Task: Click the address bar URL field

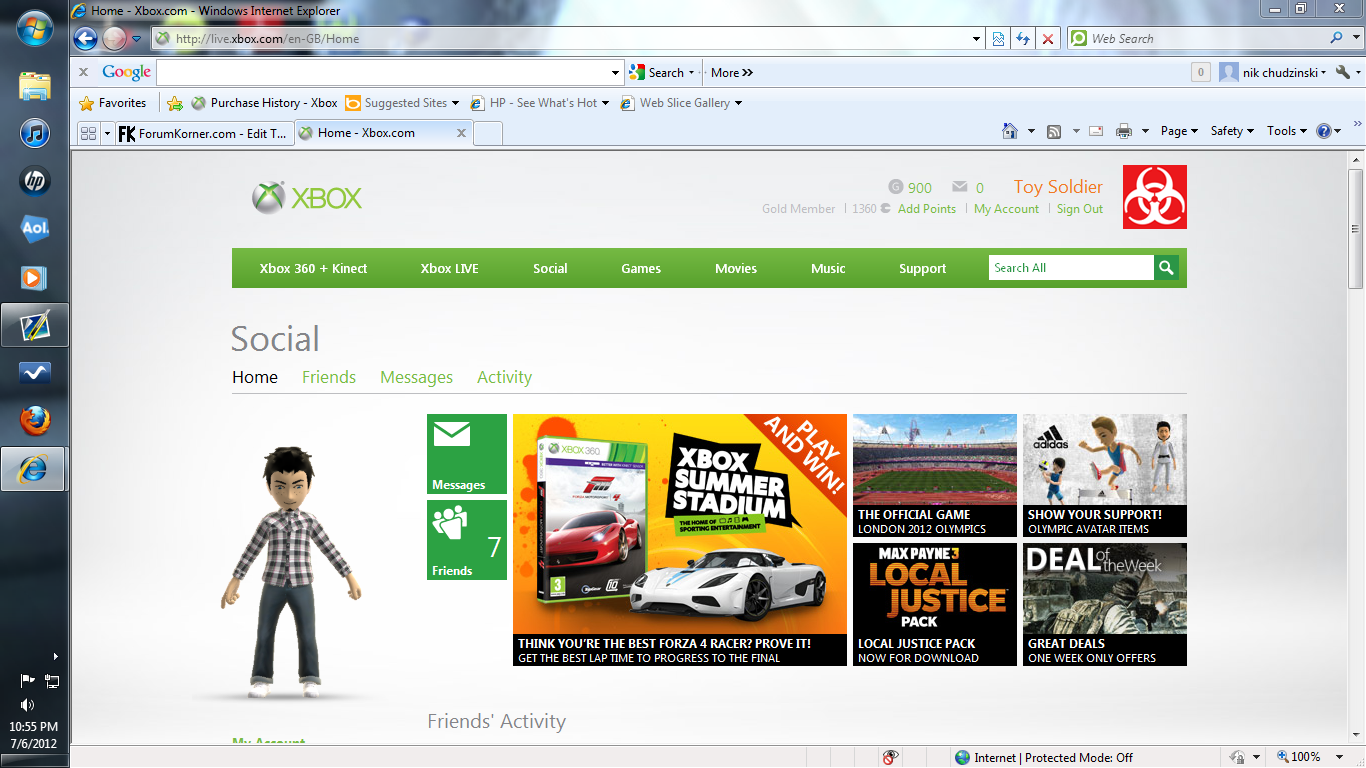Action: click(x=561, y=39)
